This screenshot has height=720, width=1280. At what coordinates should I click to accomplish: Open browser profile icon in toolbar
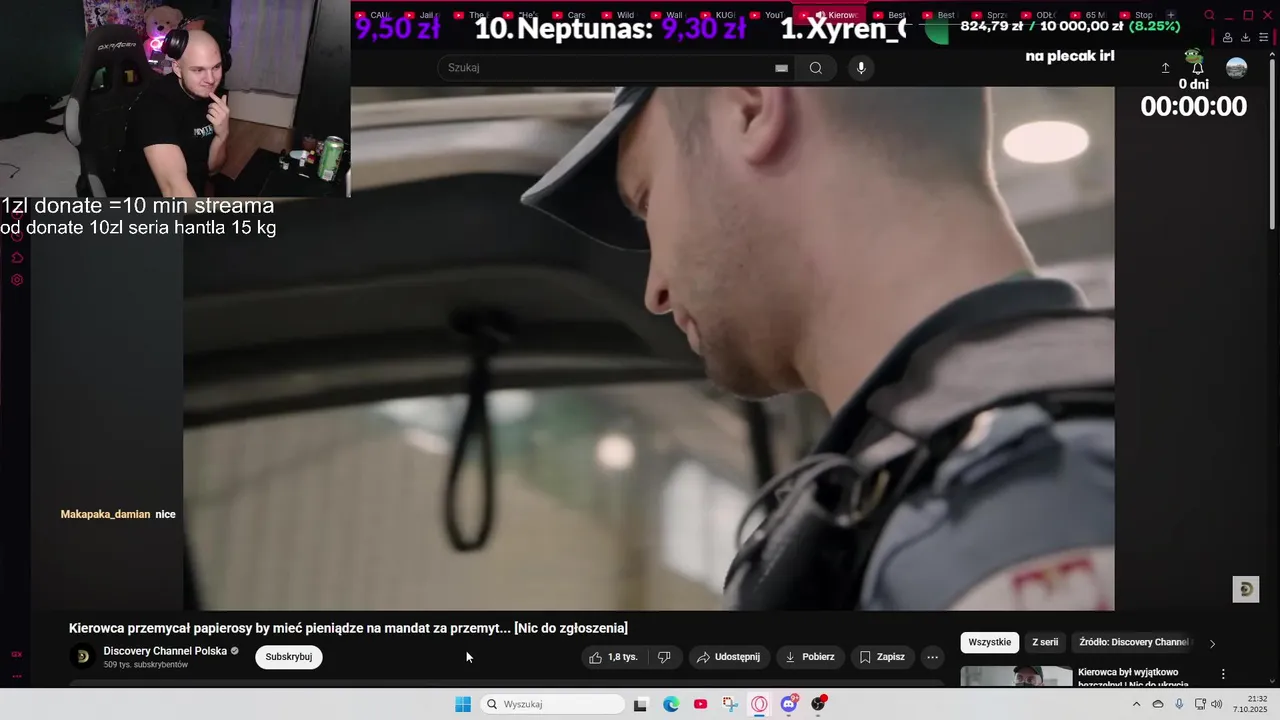tap(1228, 37)
